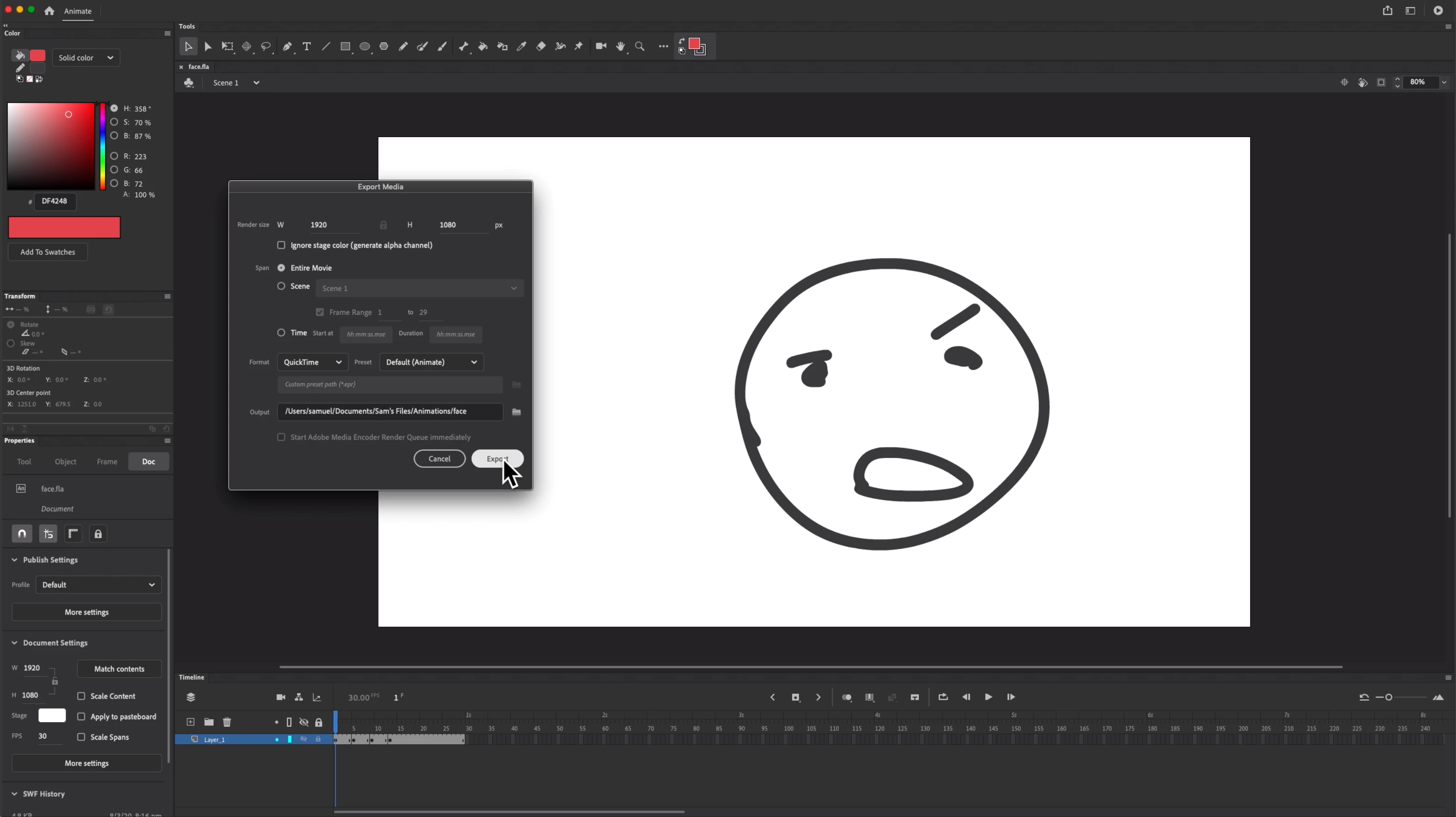
Task: Select the Text tool in toolbar
Action: point(306,46)
